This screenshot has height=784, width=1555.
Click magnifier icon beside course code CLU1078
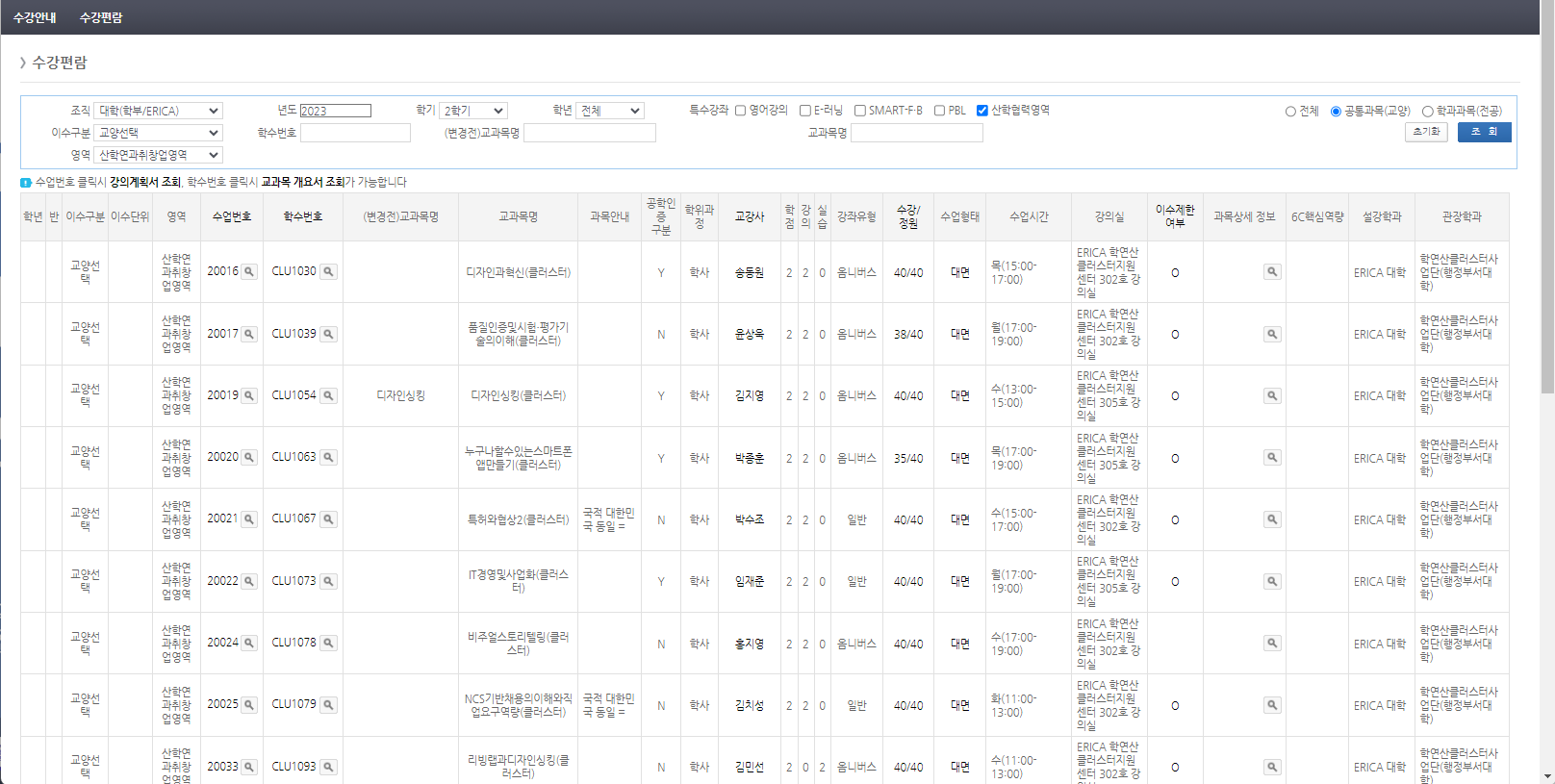[328, 643]
